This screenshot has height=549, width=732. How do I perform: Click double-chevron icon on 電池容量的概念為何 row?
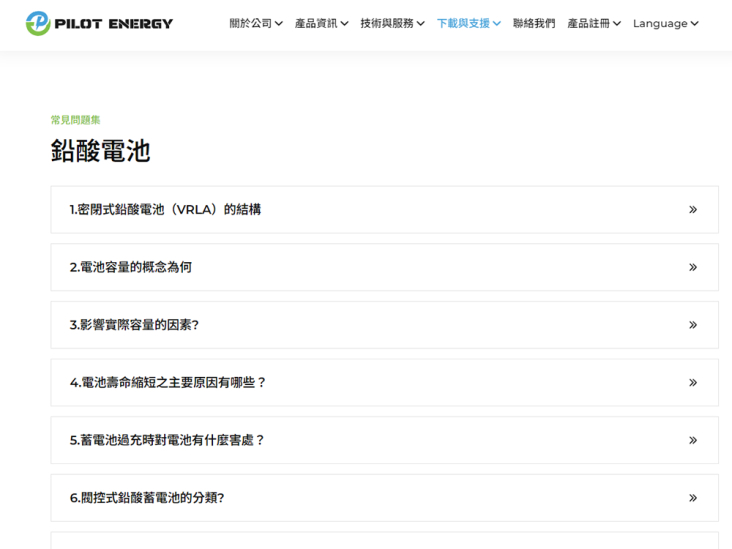[692, 268]
